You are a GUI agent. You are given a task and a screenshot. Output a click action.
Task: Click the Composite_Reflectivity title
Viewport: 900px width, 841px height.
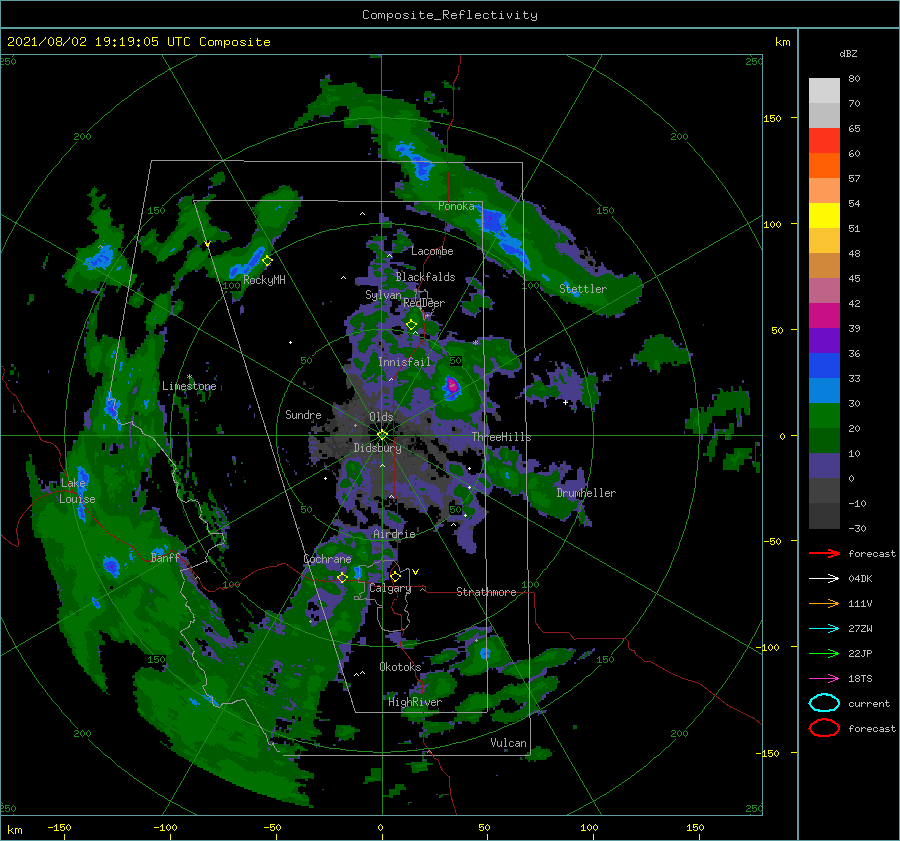point(450,15)
